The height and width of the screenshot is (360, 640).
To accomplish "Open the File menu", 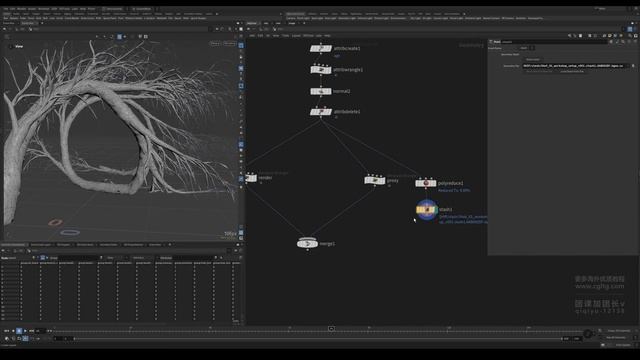I will click(6, 9).
